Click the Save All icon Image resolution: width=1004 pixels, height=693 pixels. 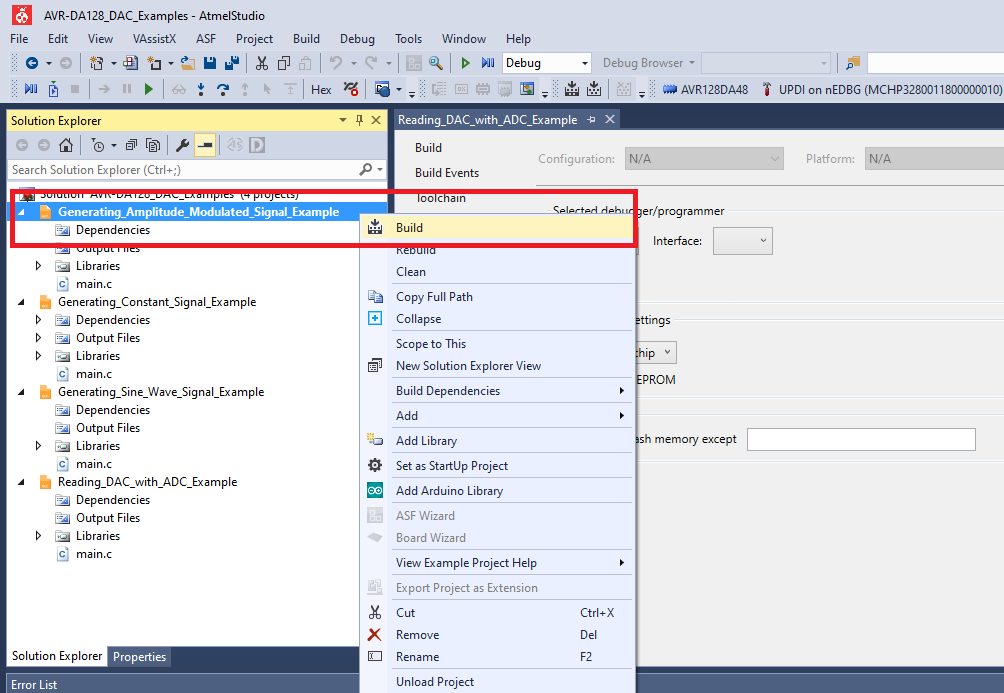(232, 63)
